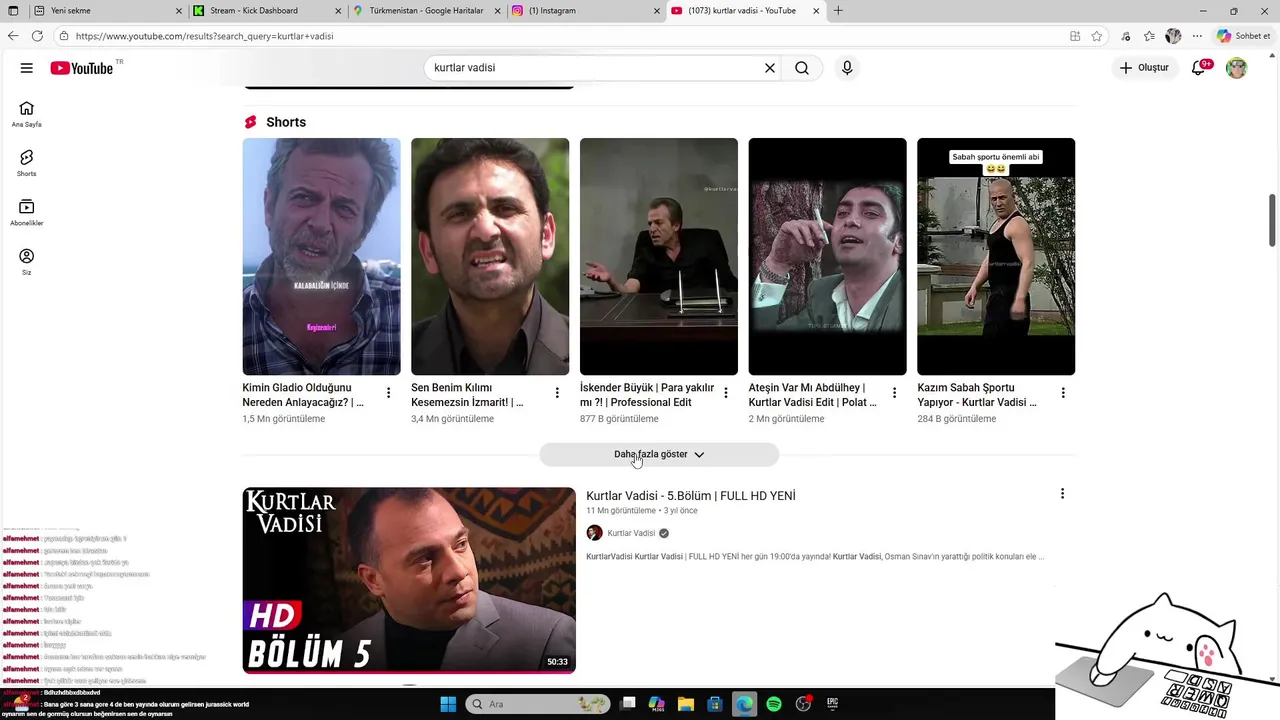Open File Explorer from the taskbar
Image resolution: width=1280 pixels, height=720 pixels.
click(686, 704)
